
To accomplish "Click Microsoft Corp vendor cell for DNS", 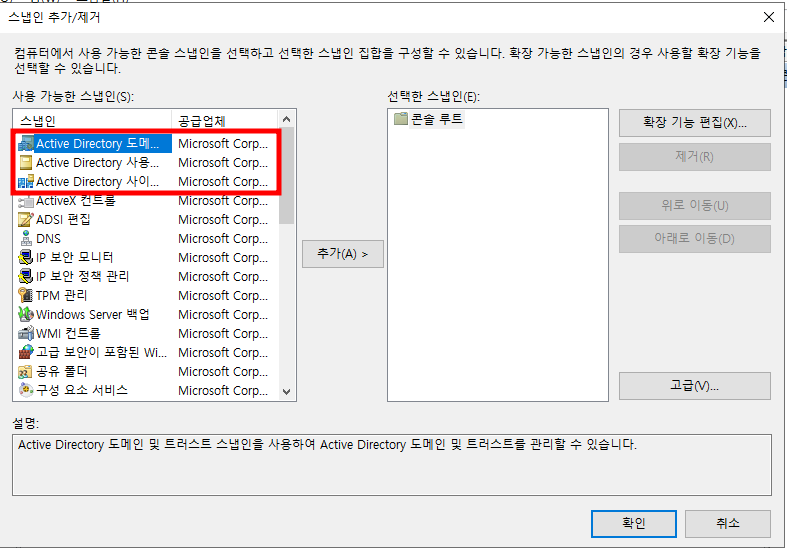I will (x=223, y=239).
